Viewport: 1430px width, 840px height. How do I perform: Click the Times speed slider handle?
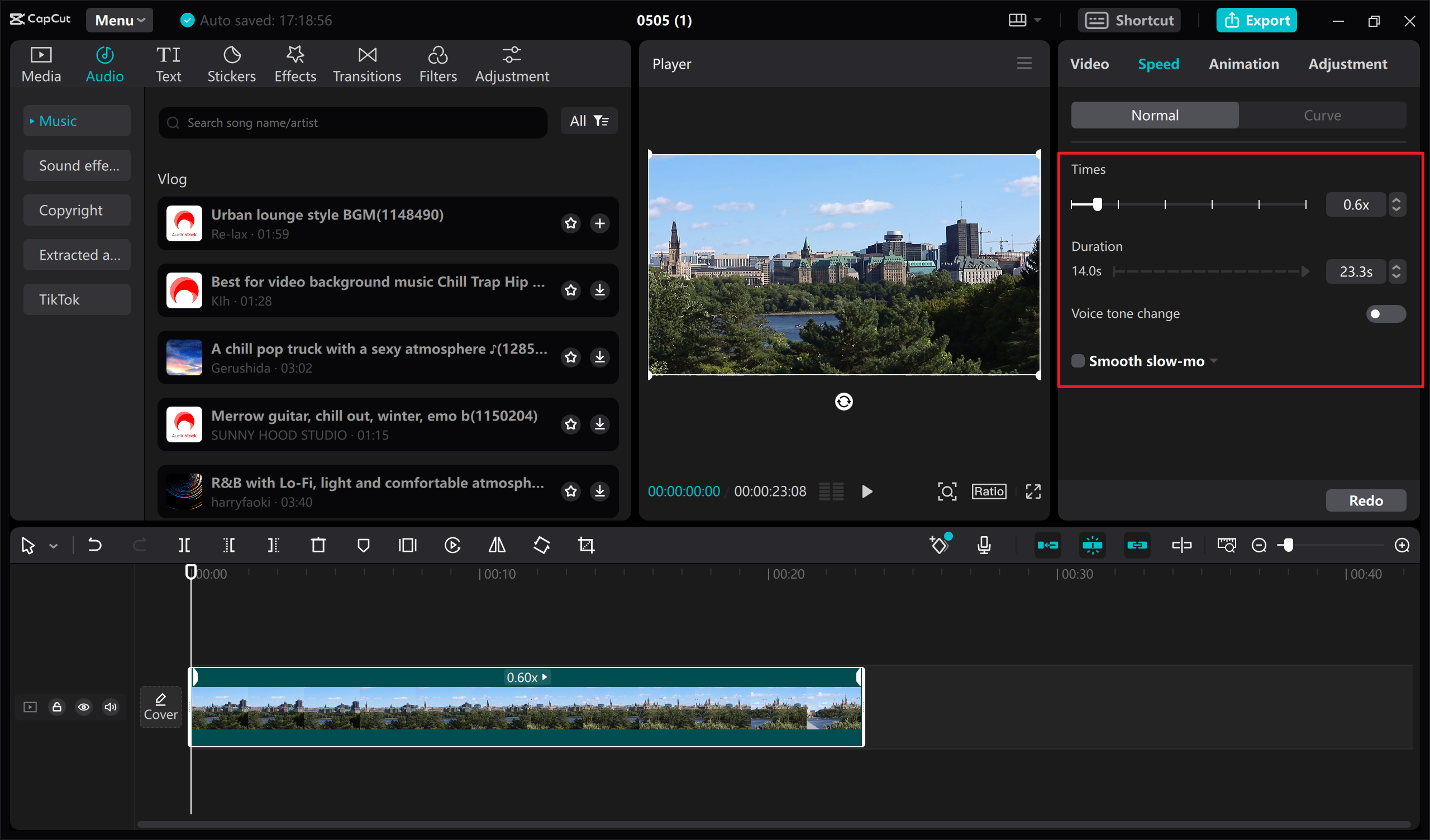[1098, 204]
